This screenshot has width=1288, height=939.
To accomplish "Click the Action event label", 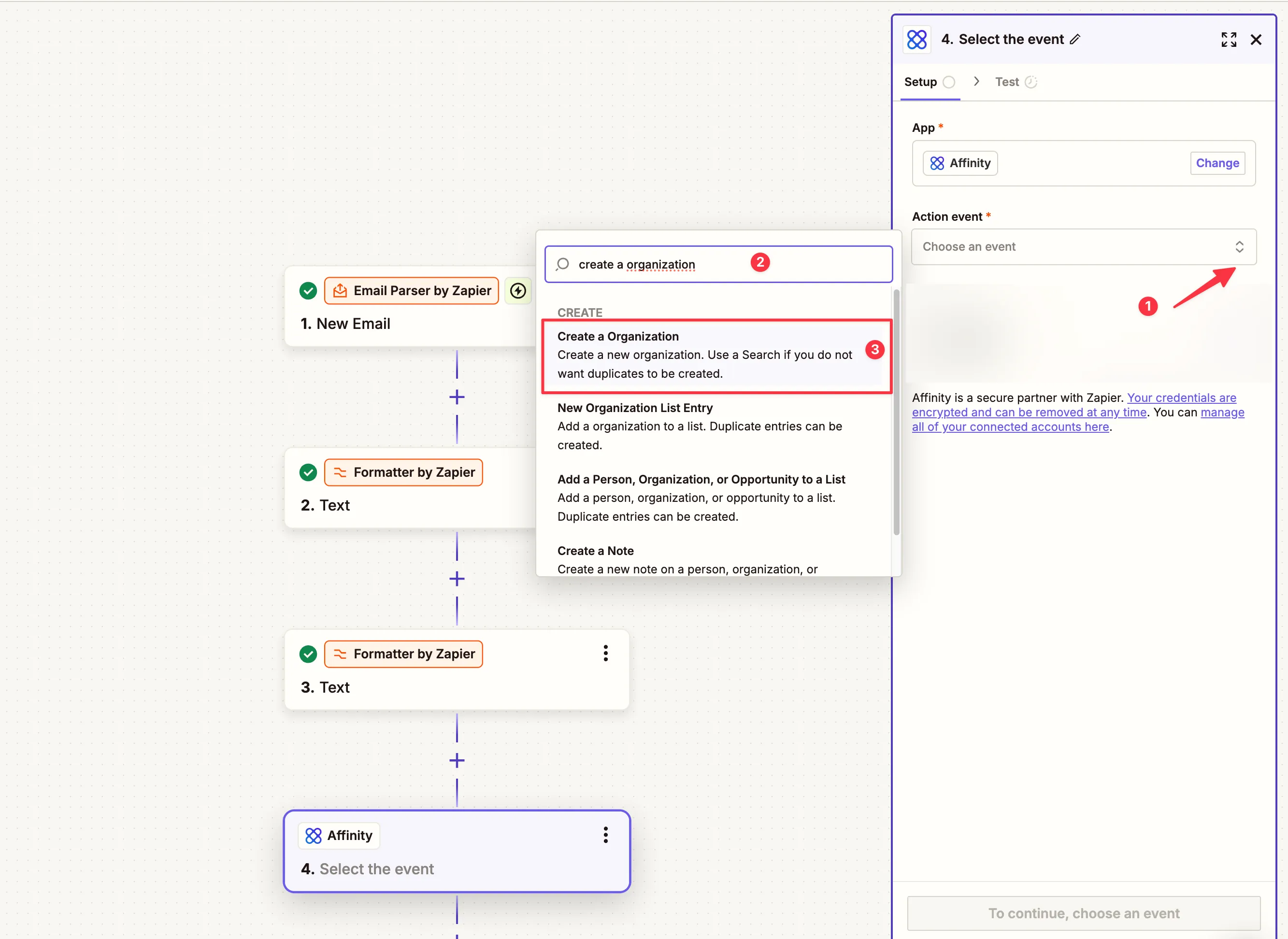I will [x=946, y=216].
